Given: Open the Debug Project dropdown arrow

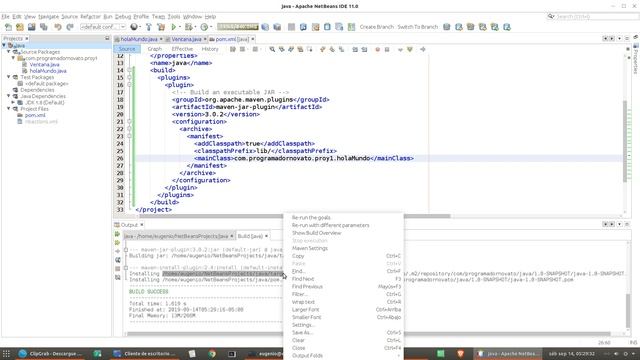Looking at the screenshot, I should click(195, 27).
